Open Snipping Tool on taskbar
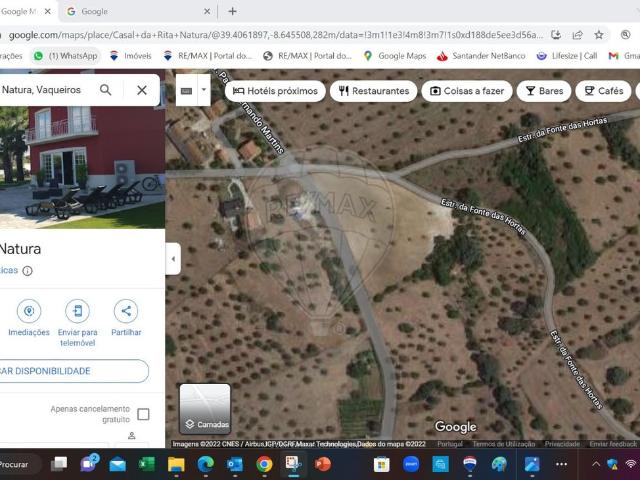The width and height of the screenshot is (640, 480). (293, 463)
